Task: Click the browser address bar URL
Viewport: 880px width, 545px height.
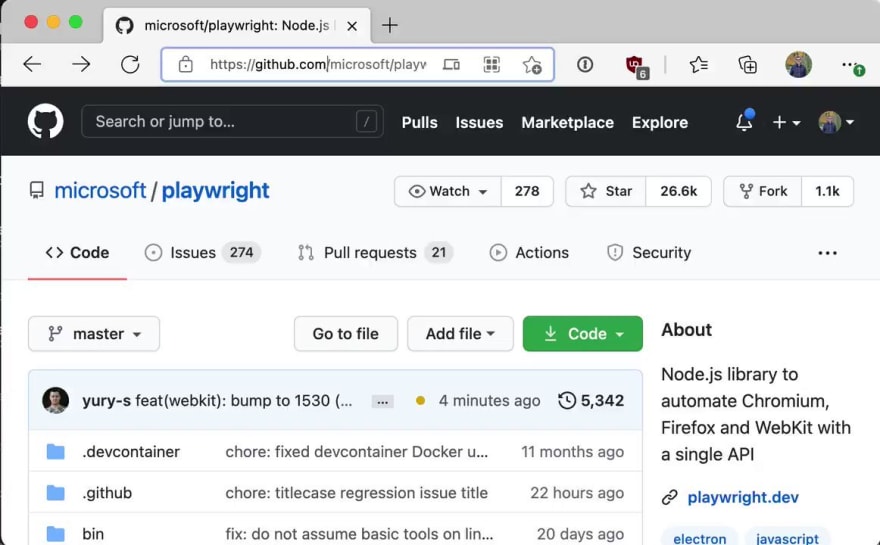Action: point(318,65)
